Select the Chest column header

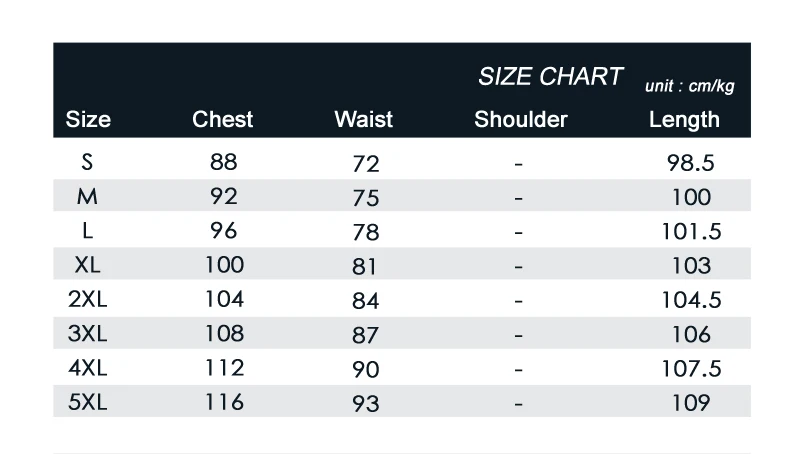tap(222, 119)
